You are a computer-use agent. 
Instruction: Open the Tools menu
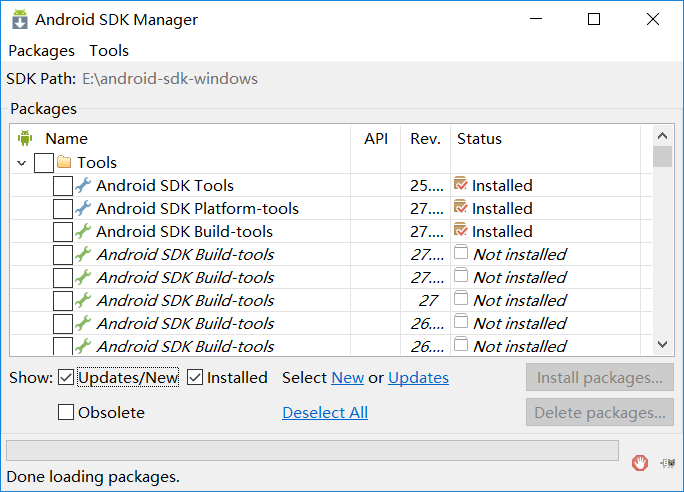pyautogui.click(x=109, y=51)
